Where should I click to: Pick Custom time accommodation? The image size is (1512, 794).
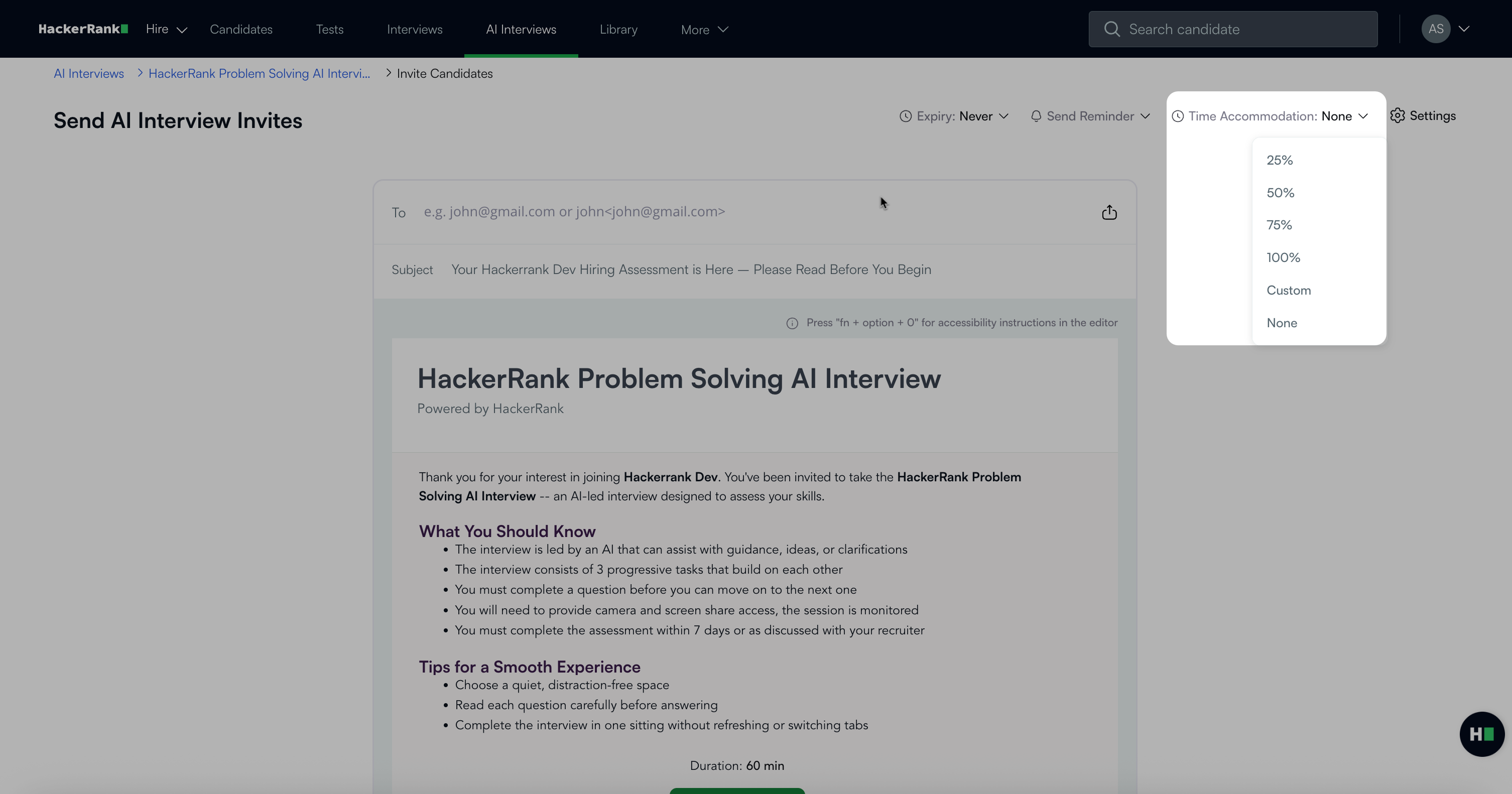[1319, 291]
